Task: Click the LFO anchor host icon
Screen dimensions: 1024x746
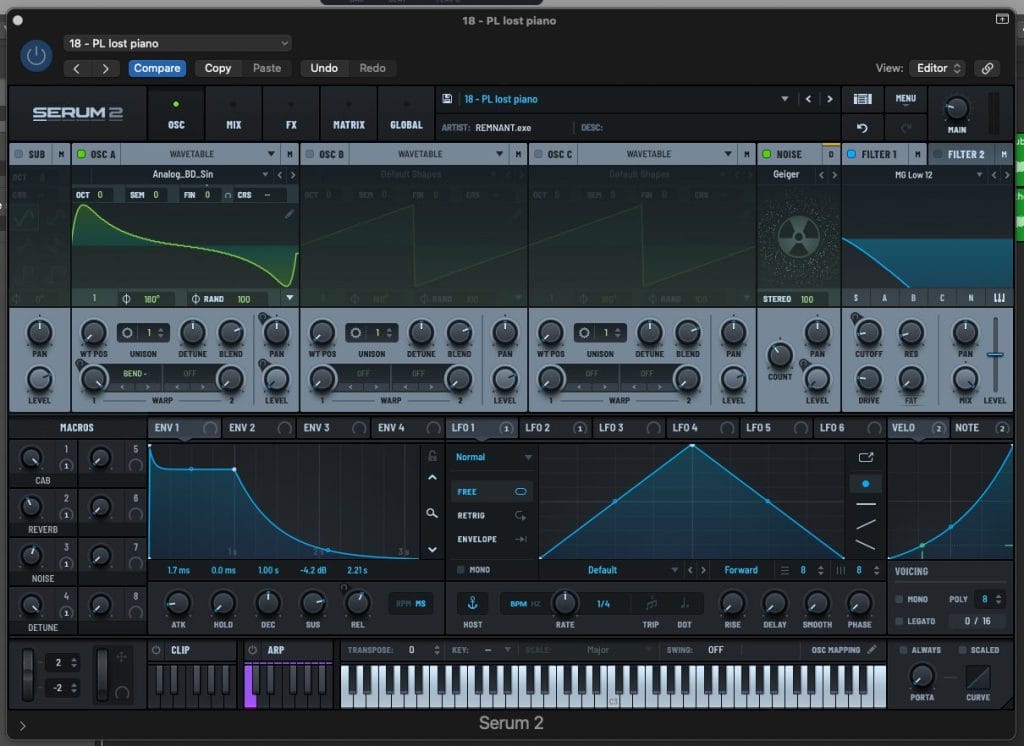Action: click(x=472, y=604)
